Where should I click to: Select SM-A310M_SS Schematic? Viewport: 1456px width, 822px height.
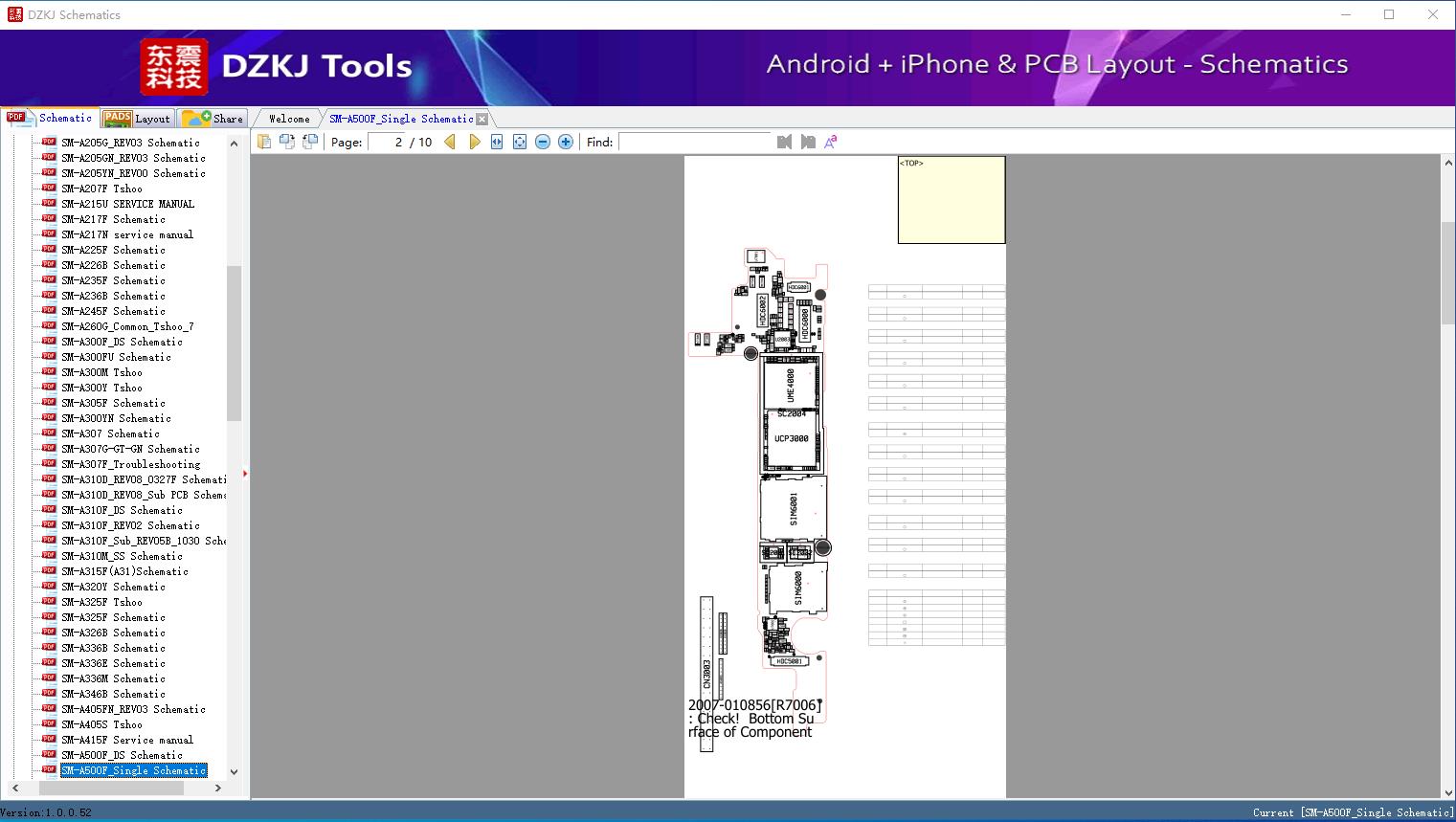pos(122,556)
